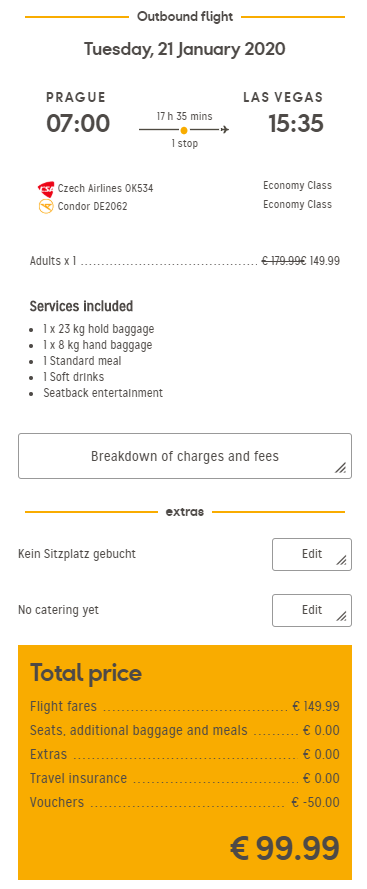
Task: Click the orange stopover dot marker
Action: pyautogui.click(x=184, y=130)
